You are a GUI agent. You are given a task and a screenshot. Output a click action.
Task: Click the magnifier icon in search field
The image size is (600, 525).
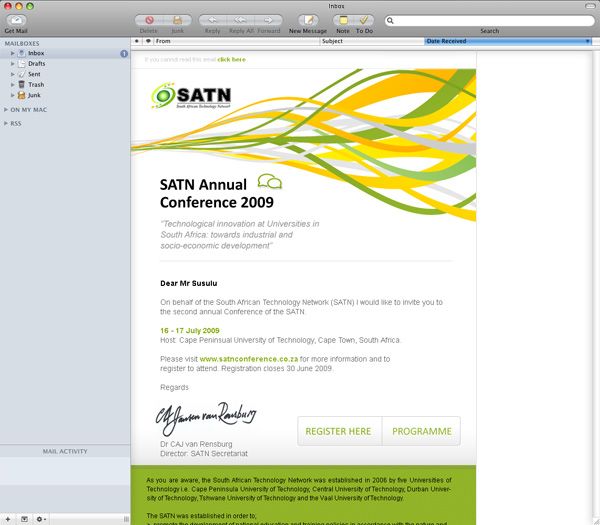click(x=390, y=20)
